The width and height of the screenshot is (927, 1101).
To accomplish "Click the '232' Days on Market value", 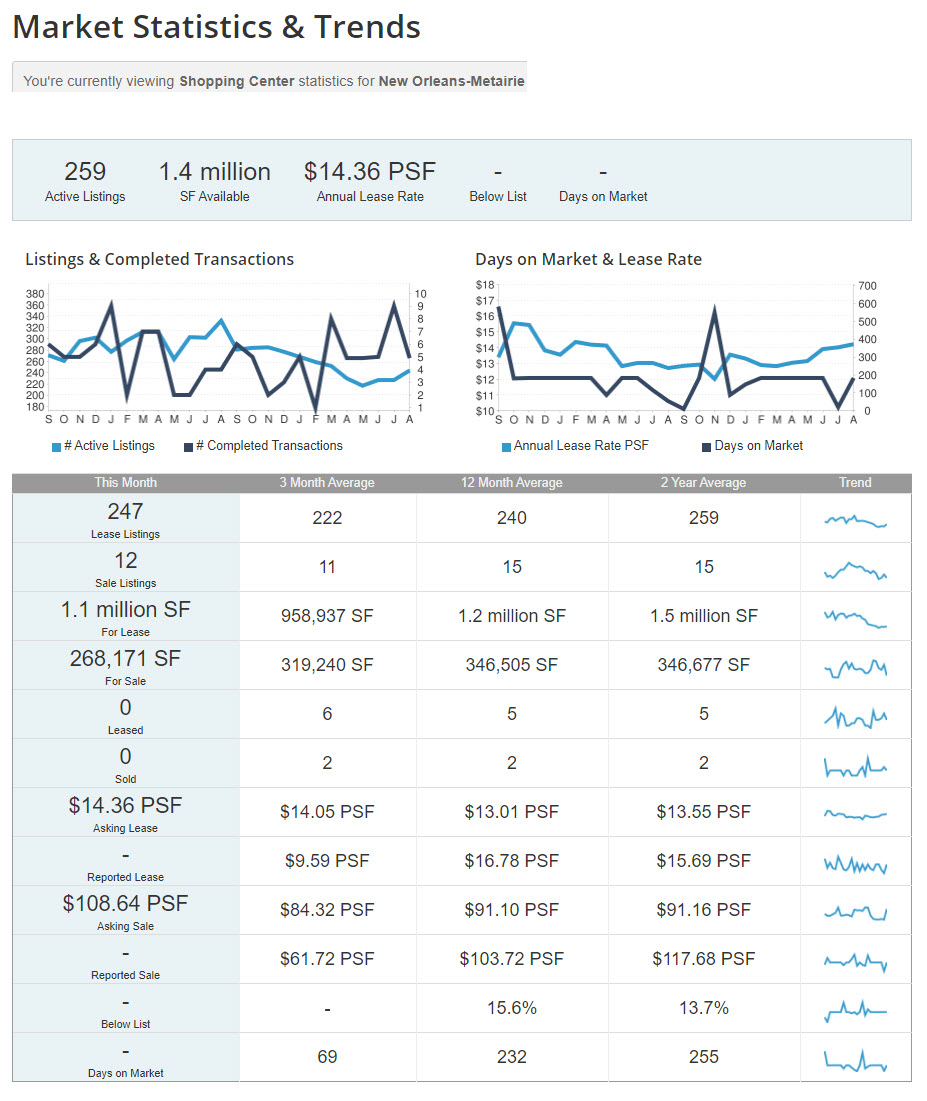I will tap(512, 1057).
